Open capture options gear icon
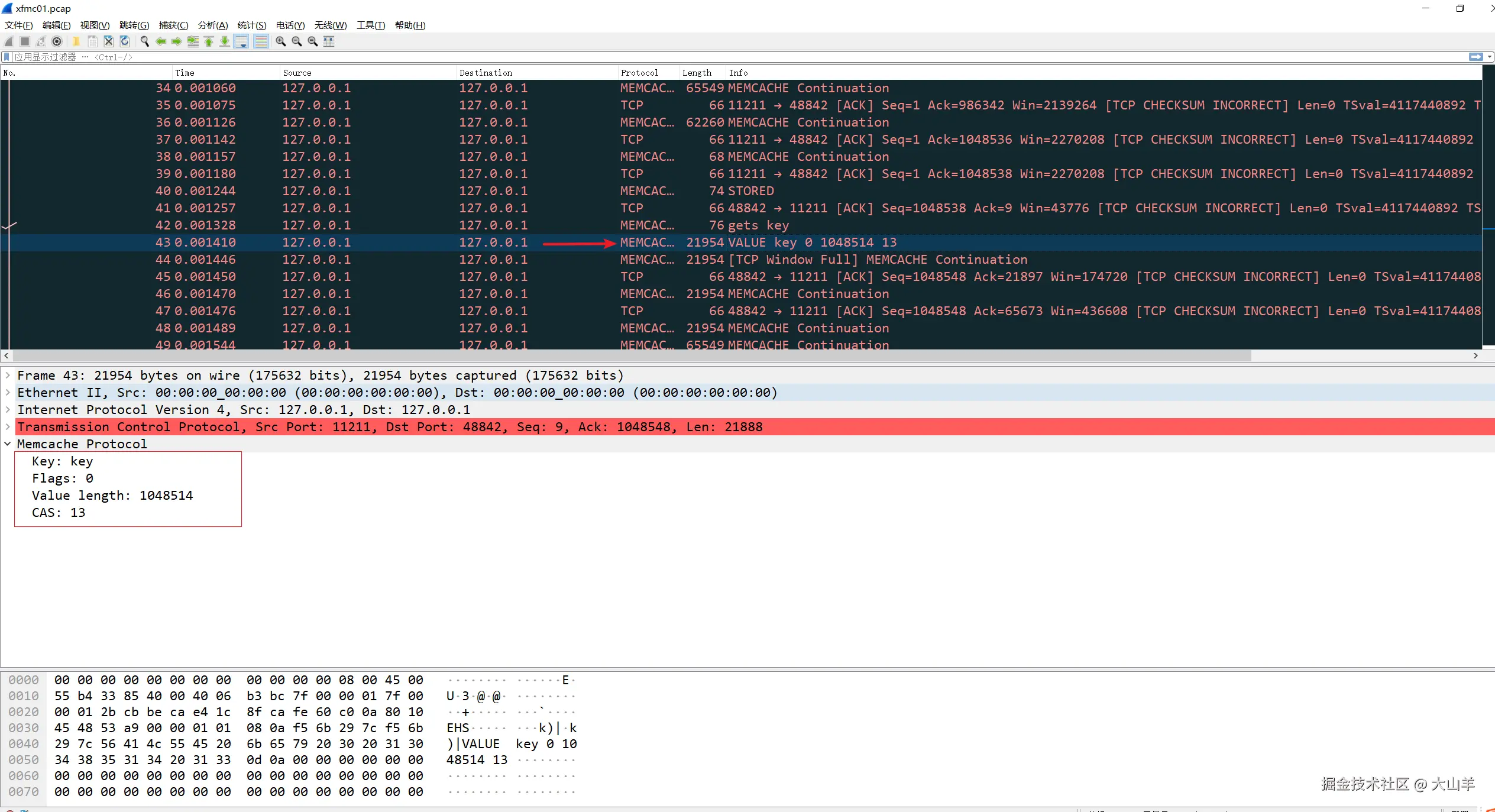1495x812 pixels. tap(57, 41)
